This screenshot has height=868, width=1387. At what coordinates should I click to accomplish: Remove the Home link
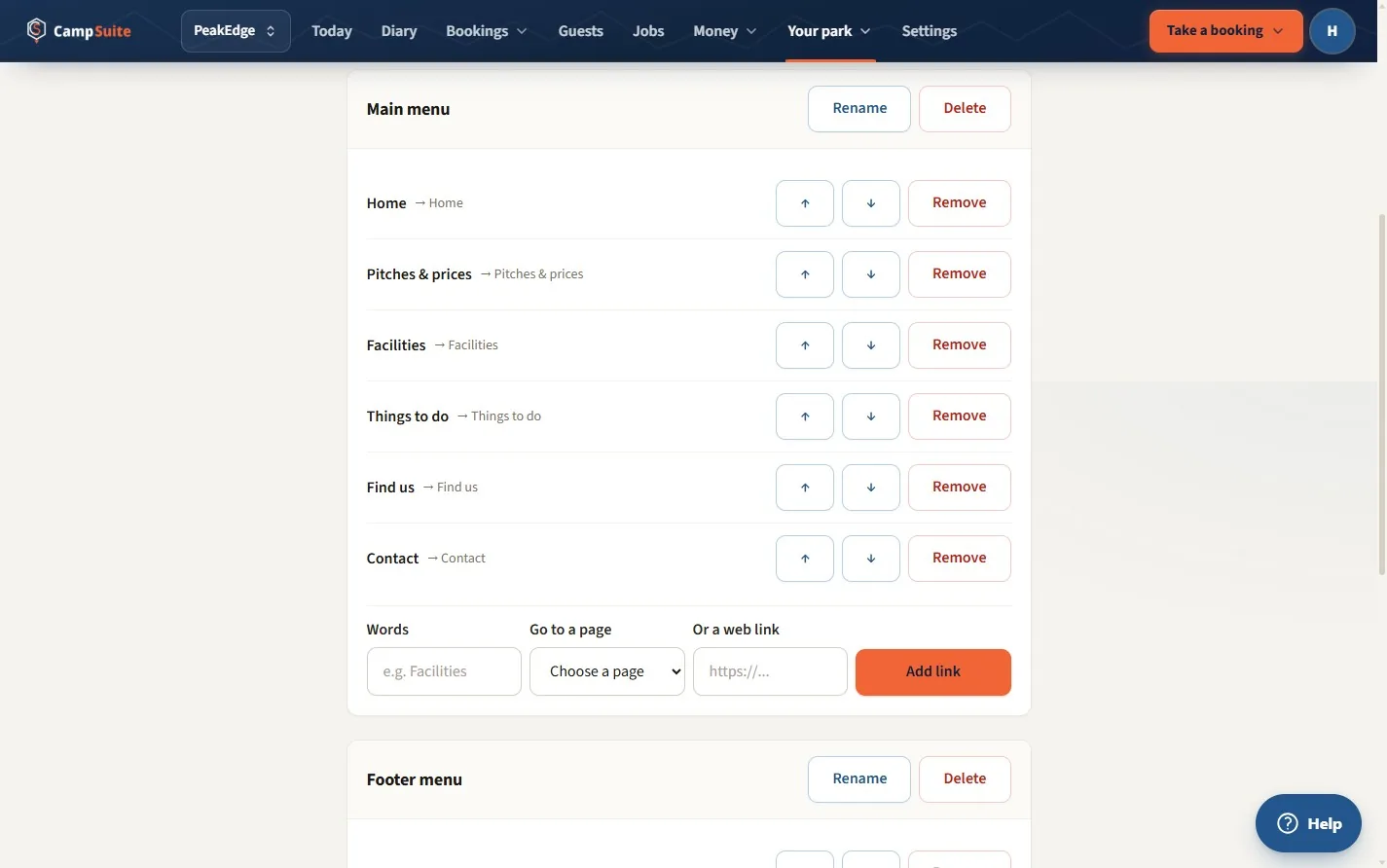pos(960,203)
